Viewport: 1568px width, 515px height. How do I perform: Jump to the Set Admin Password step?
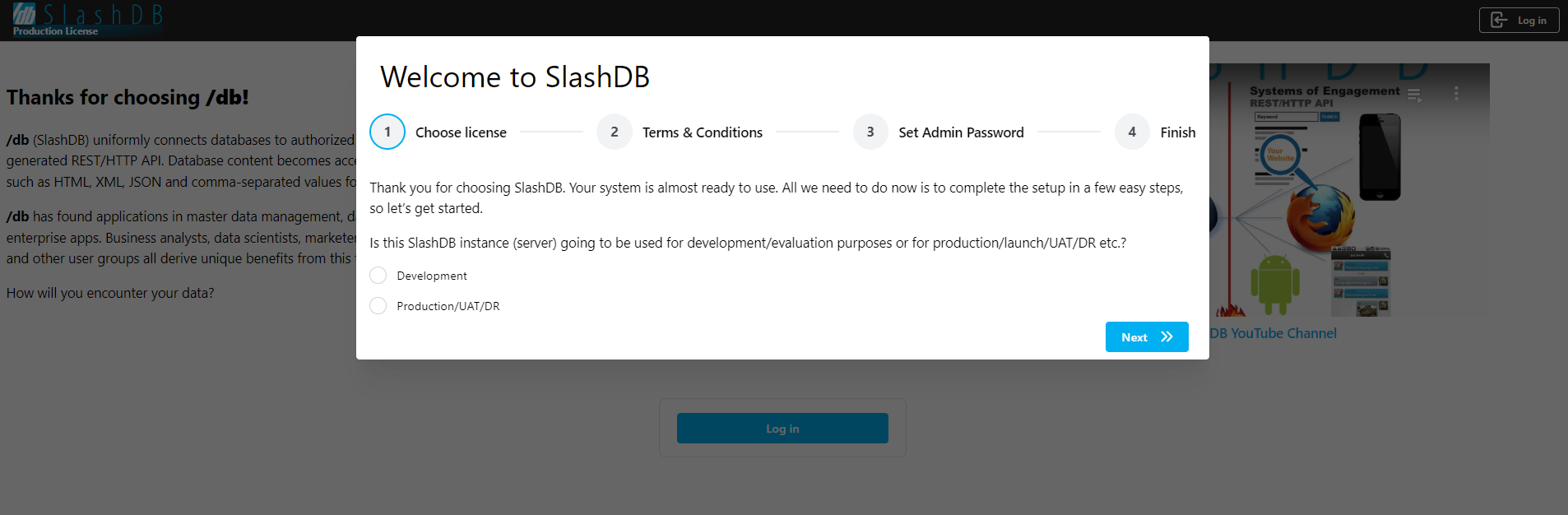961,132
